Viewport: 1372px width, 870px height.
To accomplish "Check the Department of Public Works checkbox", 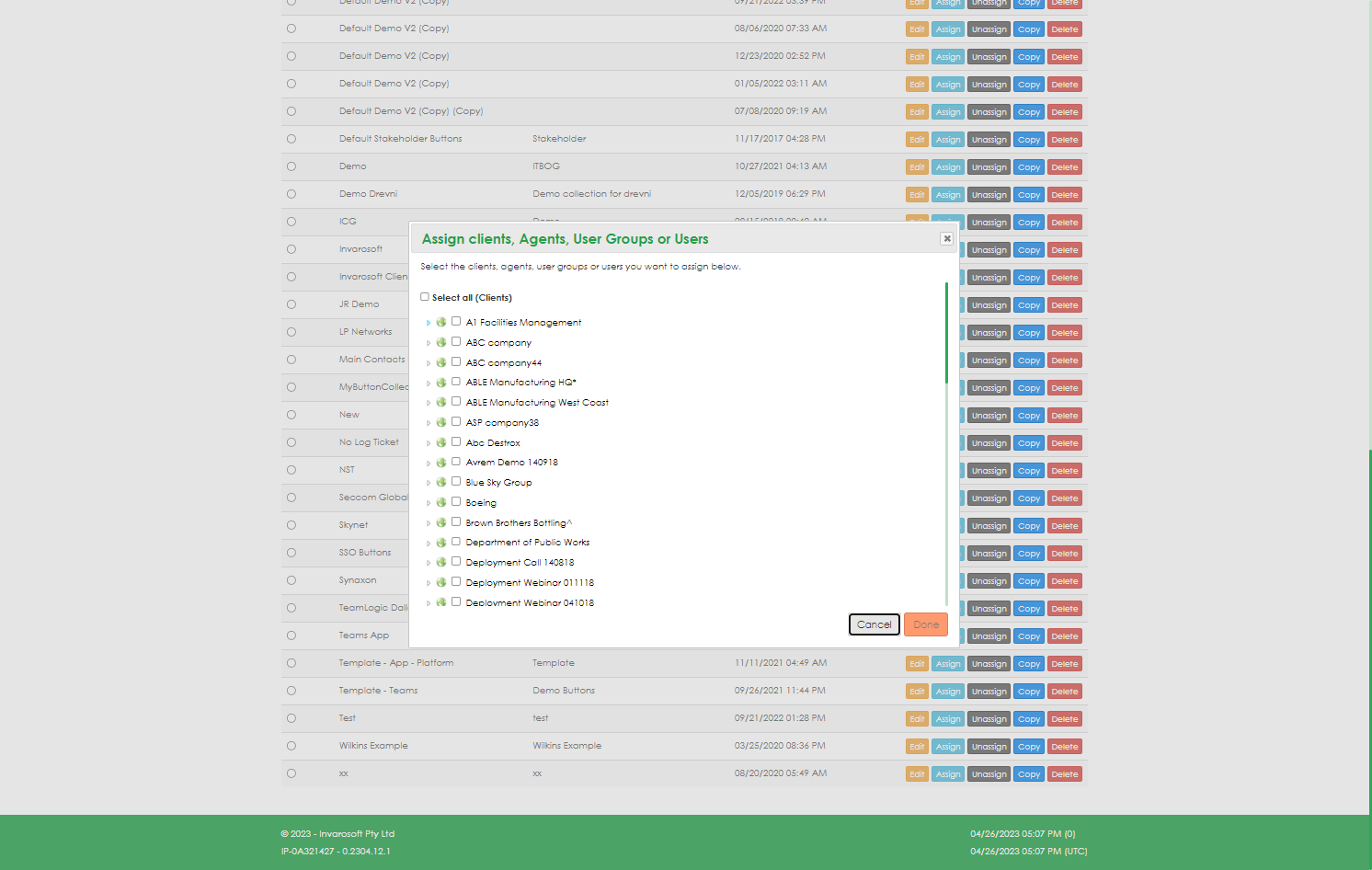I will click(x=456, y=541).
